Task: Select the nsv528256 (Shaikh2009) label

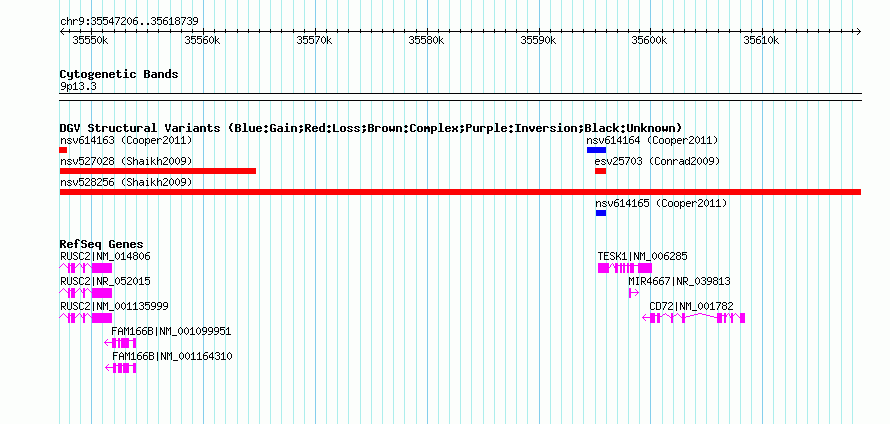Action: (x=126, y=183)
